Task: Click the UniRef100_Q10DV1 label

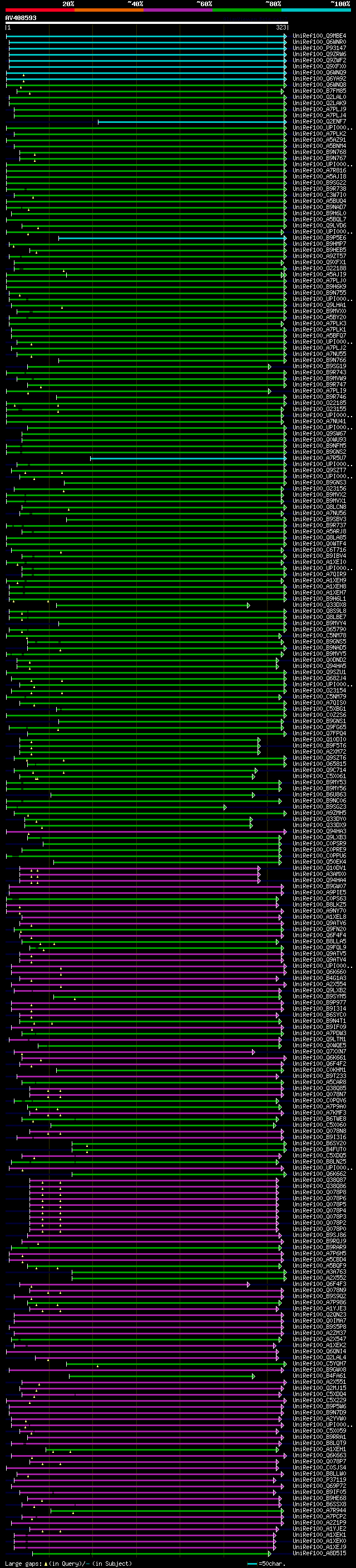Action: pos(319,868)
